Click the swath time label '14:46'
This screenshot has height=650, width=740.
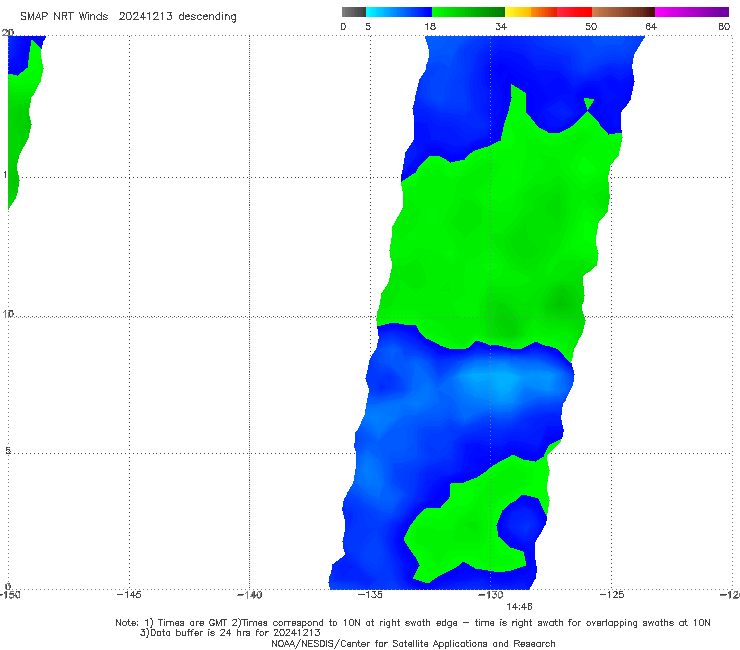[x=519, y=607]
